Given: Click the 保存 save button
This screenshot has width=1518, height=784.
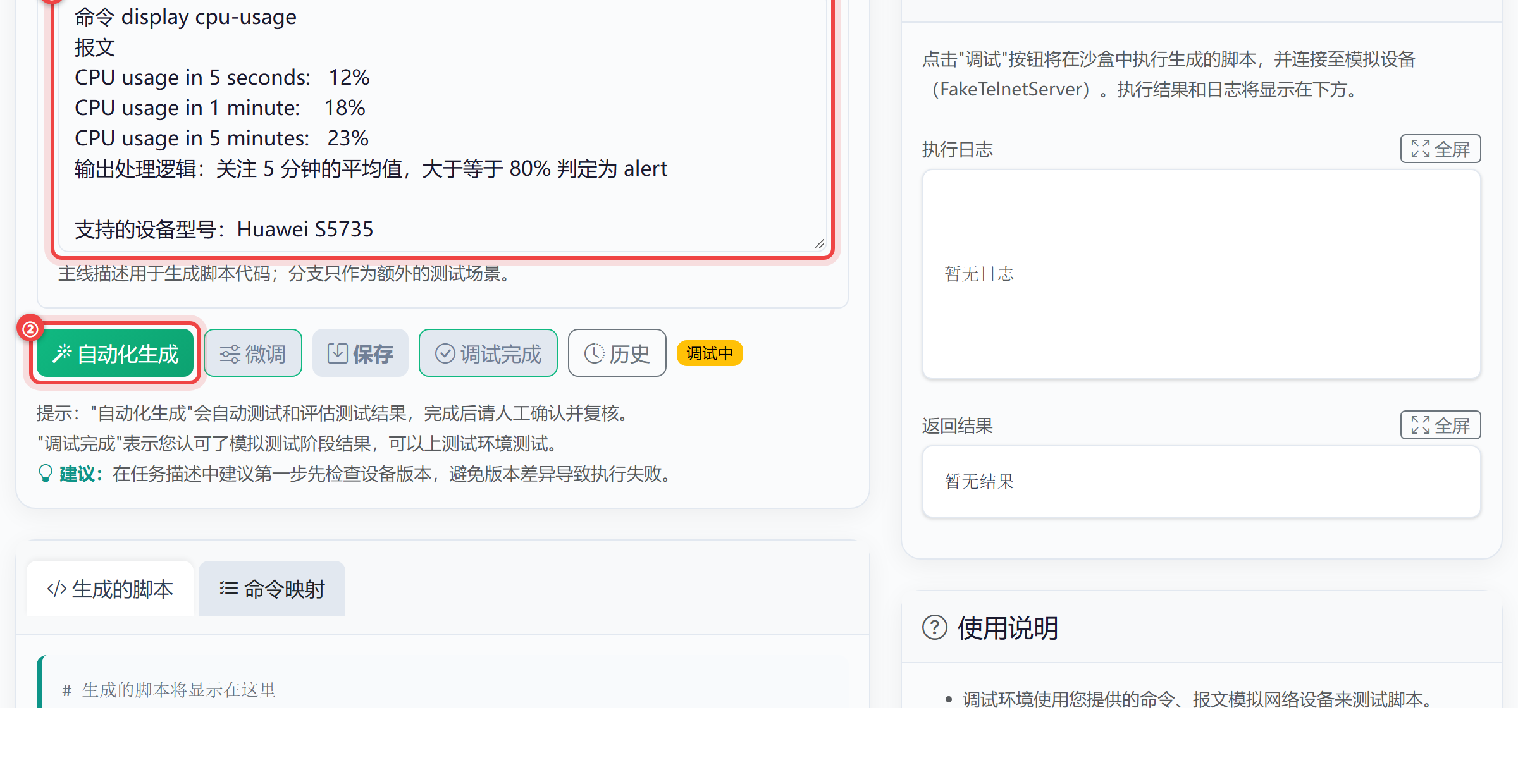Looking at the screenshot, I should point(361,353).
